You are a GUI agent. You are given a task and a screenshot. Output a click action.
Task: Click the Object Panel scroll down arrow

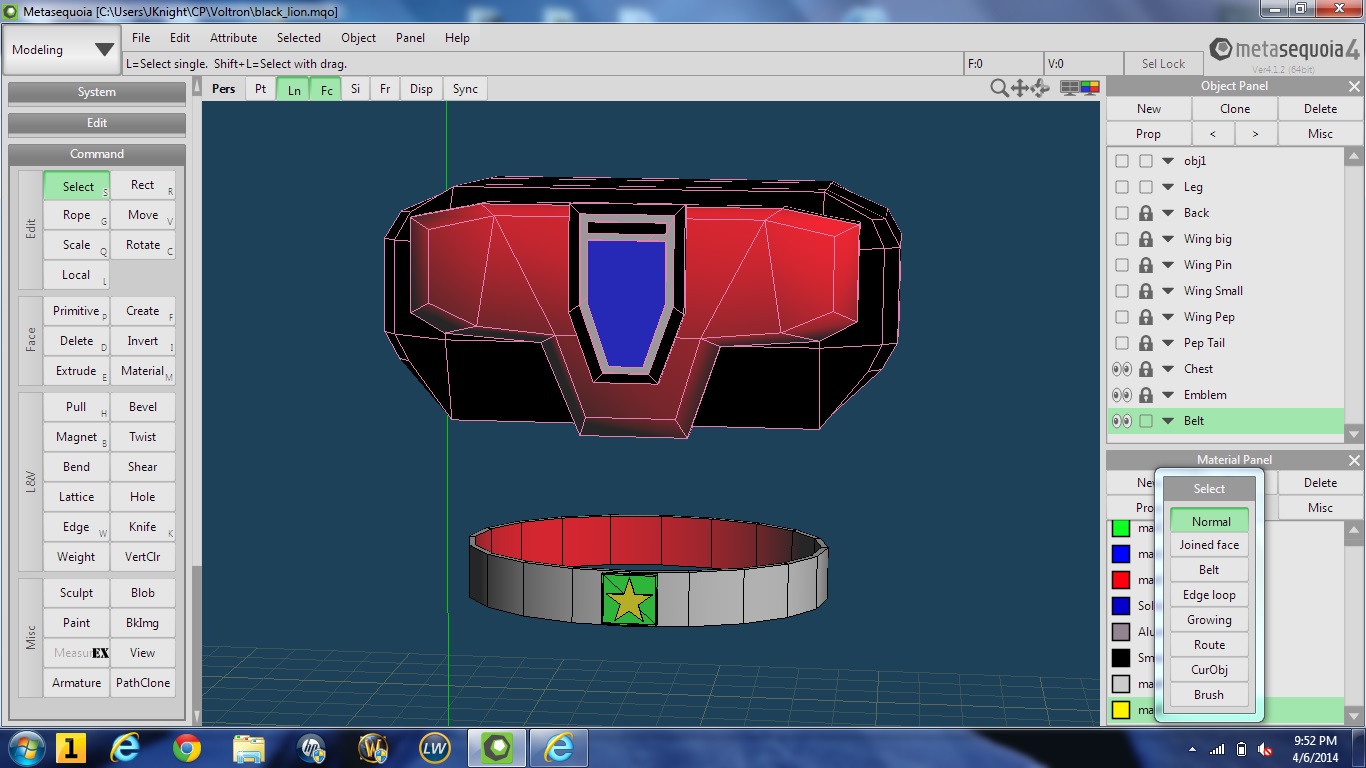1354,434
